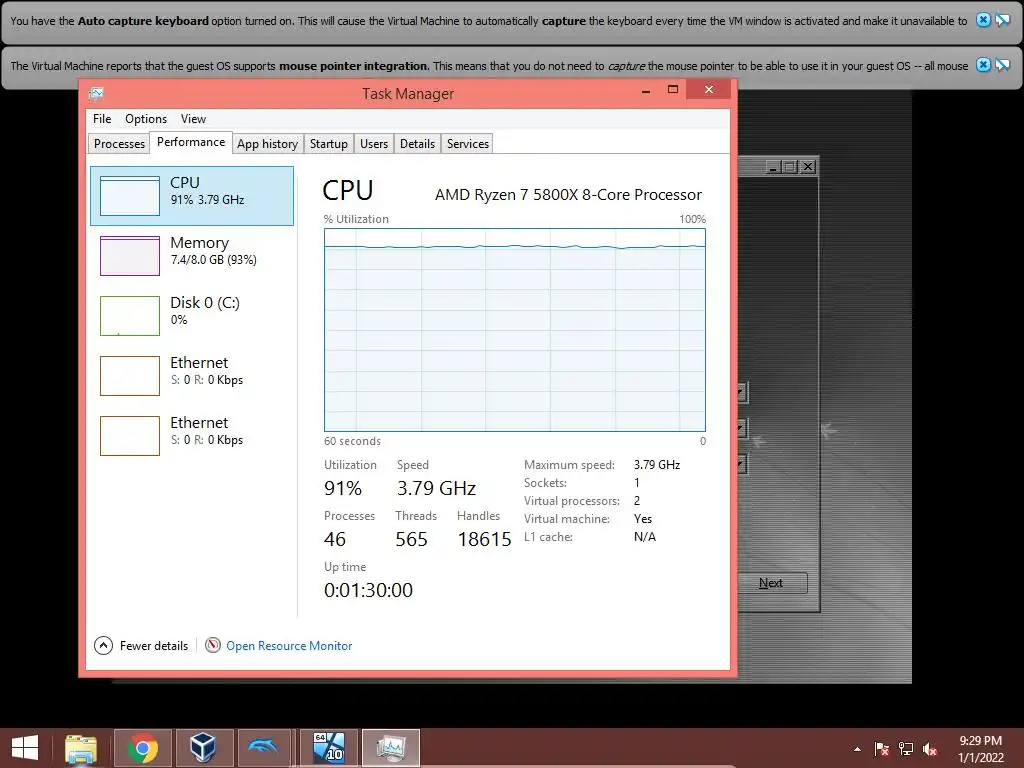This screenshot has height=768, width=1024.
Task: Suppress Auto capture keyboard message permanently
Action: 1002,20
